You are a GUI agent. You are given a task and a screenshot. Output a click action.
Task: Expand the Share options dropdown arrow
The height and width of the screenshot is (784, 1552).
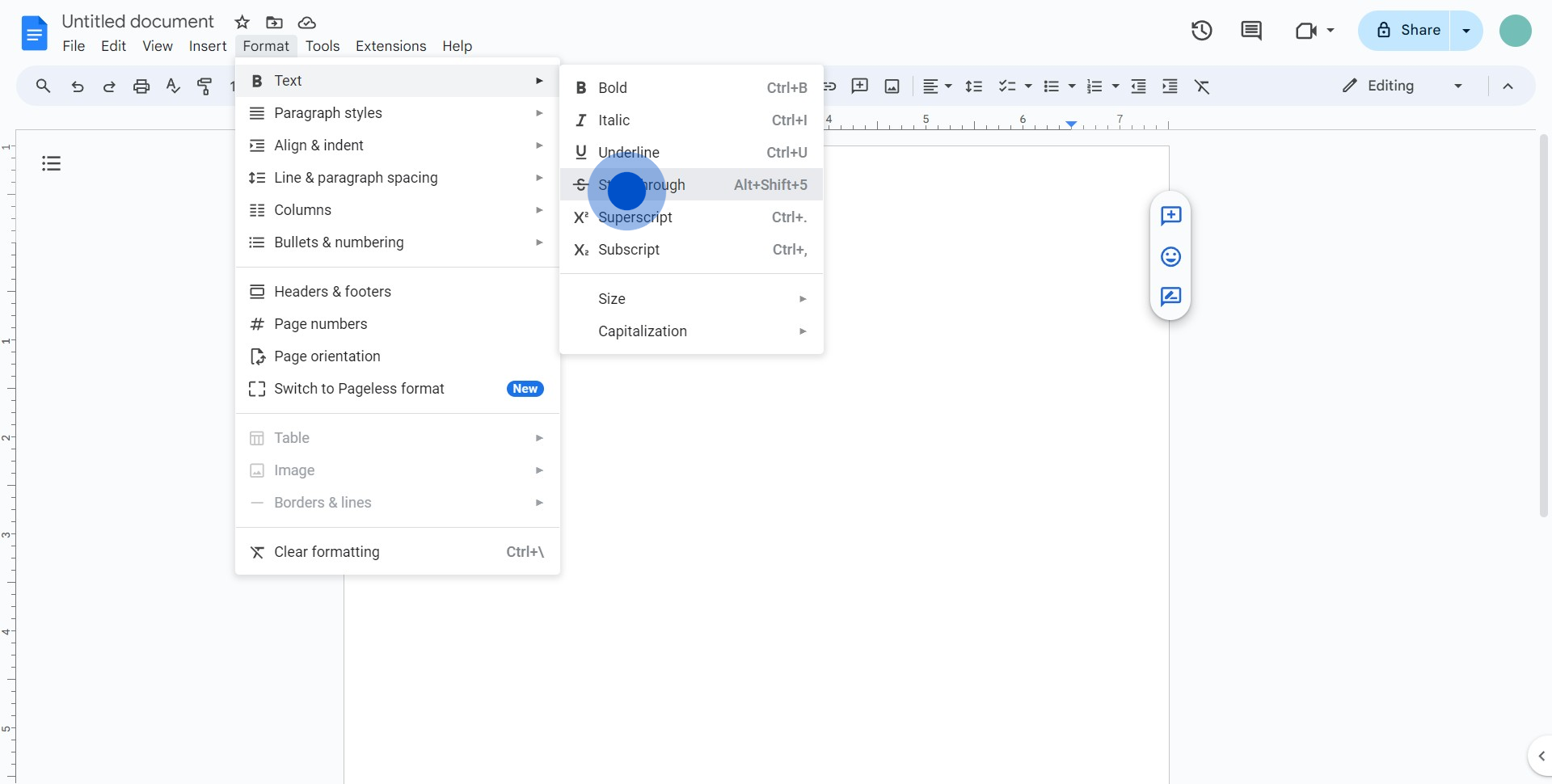[1466, 31]
